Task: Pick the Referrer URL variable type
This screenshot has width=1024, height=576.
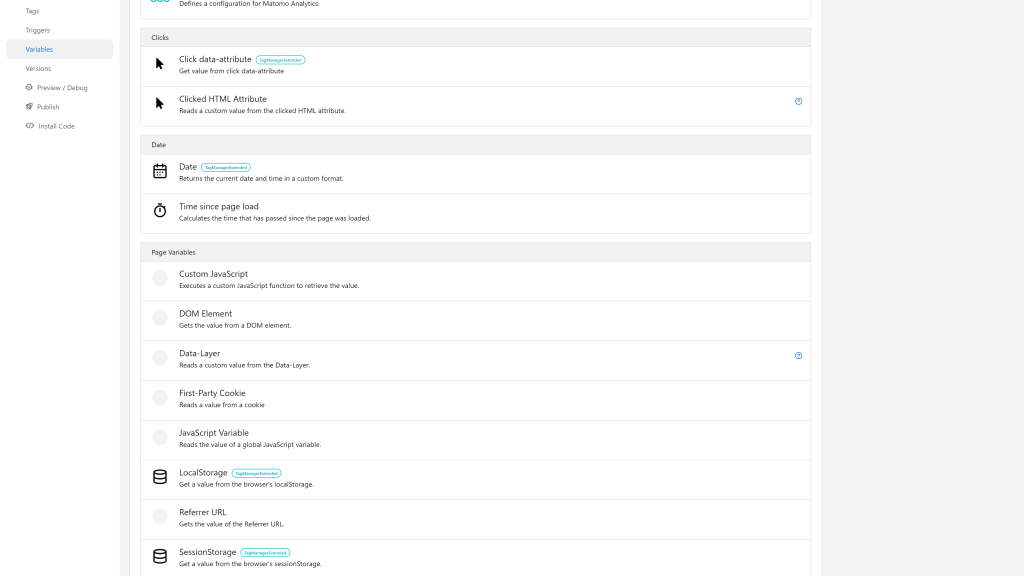Action: [x=475, y=520]
